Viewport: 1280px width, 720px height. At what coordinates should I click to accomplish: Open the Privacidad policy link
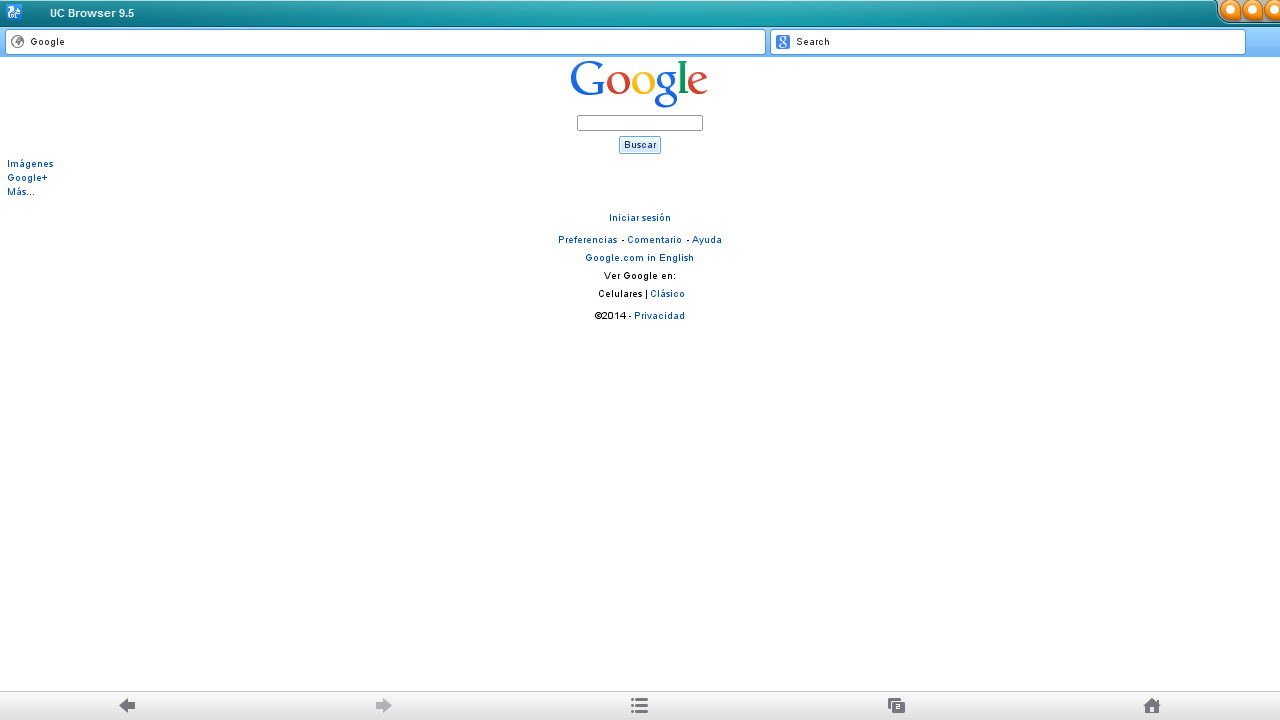tap(659, 315)
